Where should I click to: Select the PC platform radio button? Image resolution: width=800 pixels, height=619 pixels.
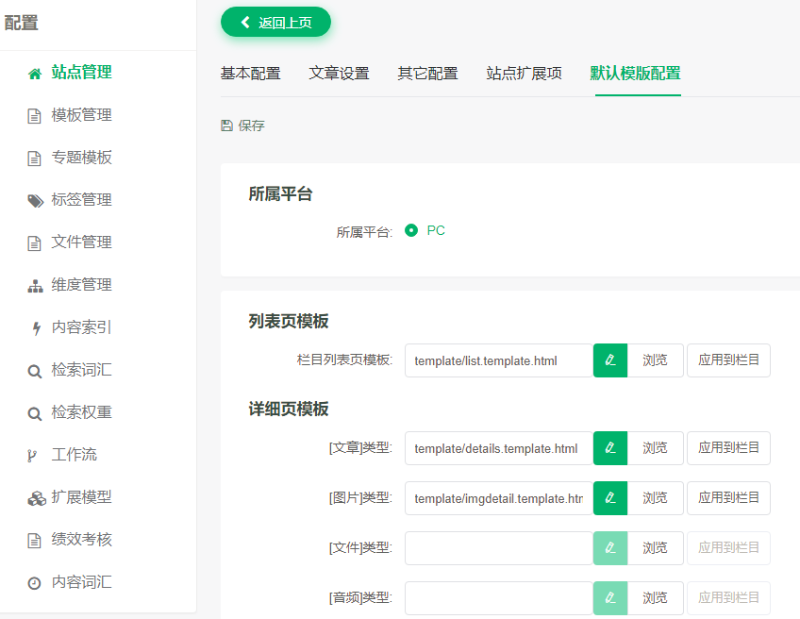coord(411,229)
